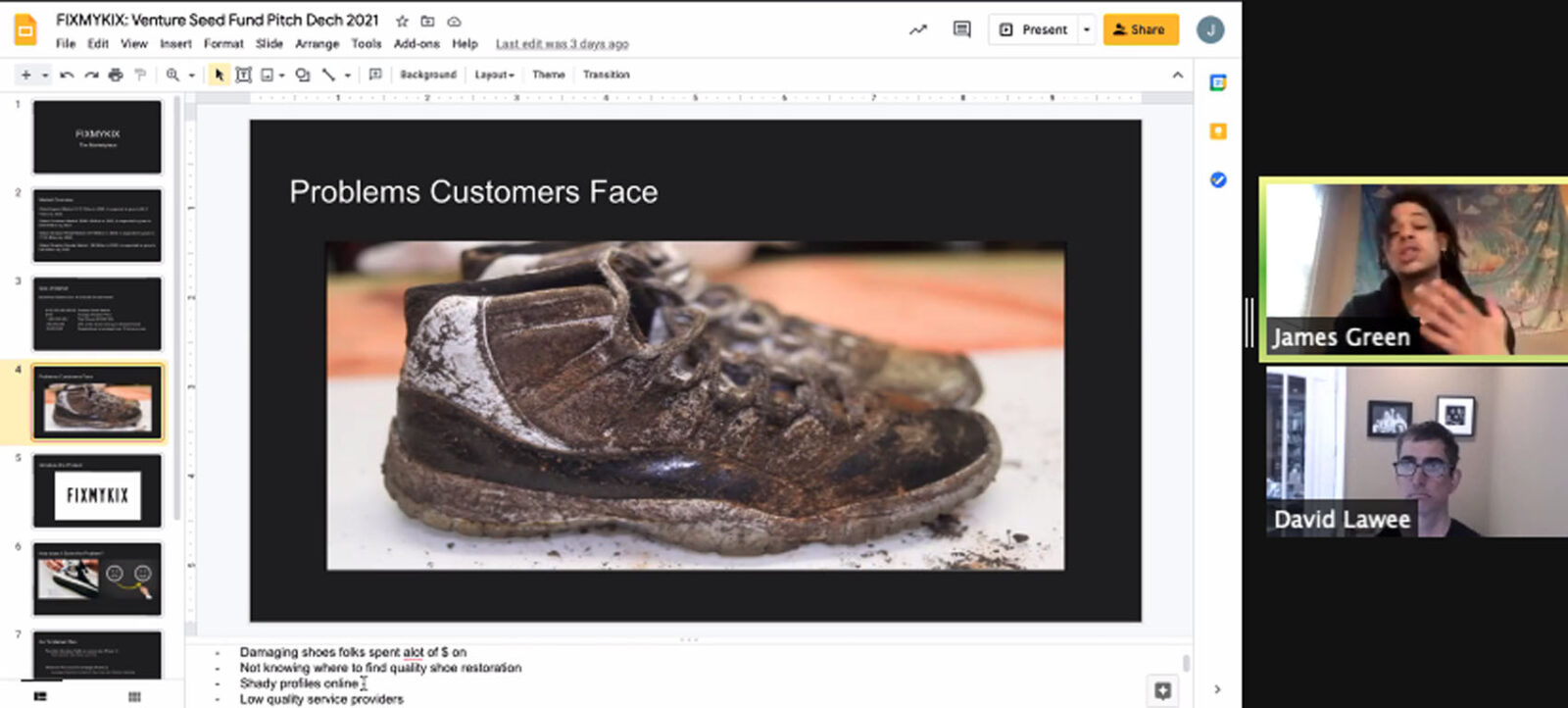Select slide 2 thumbnail
The width and height of the screenshot is (1568, 708).
click(97, 226)
